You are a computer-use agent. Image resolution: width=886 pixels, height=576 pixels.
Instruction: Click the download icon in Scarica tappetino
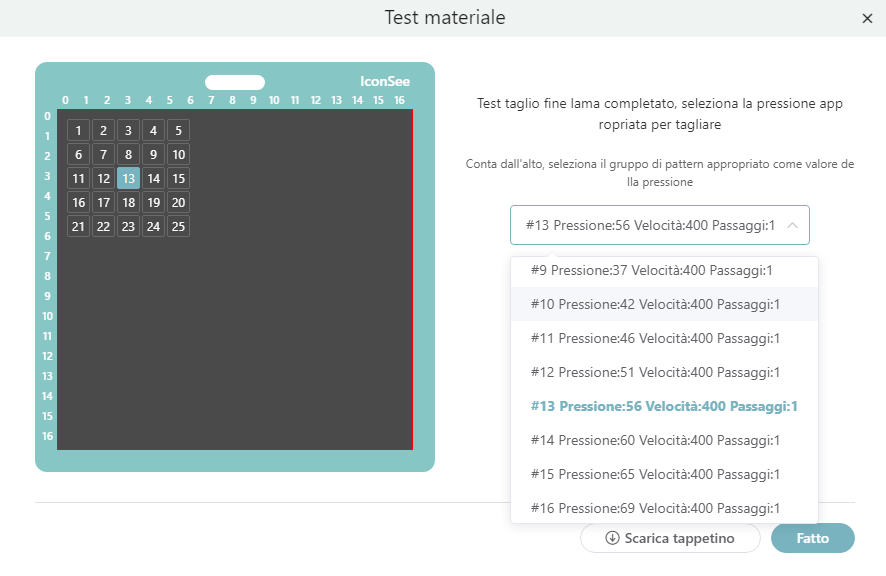point(612,538)
